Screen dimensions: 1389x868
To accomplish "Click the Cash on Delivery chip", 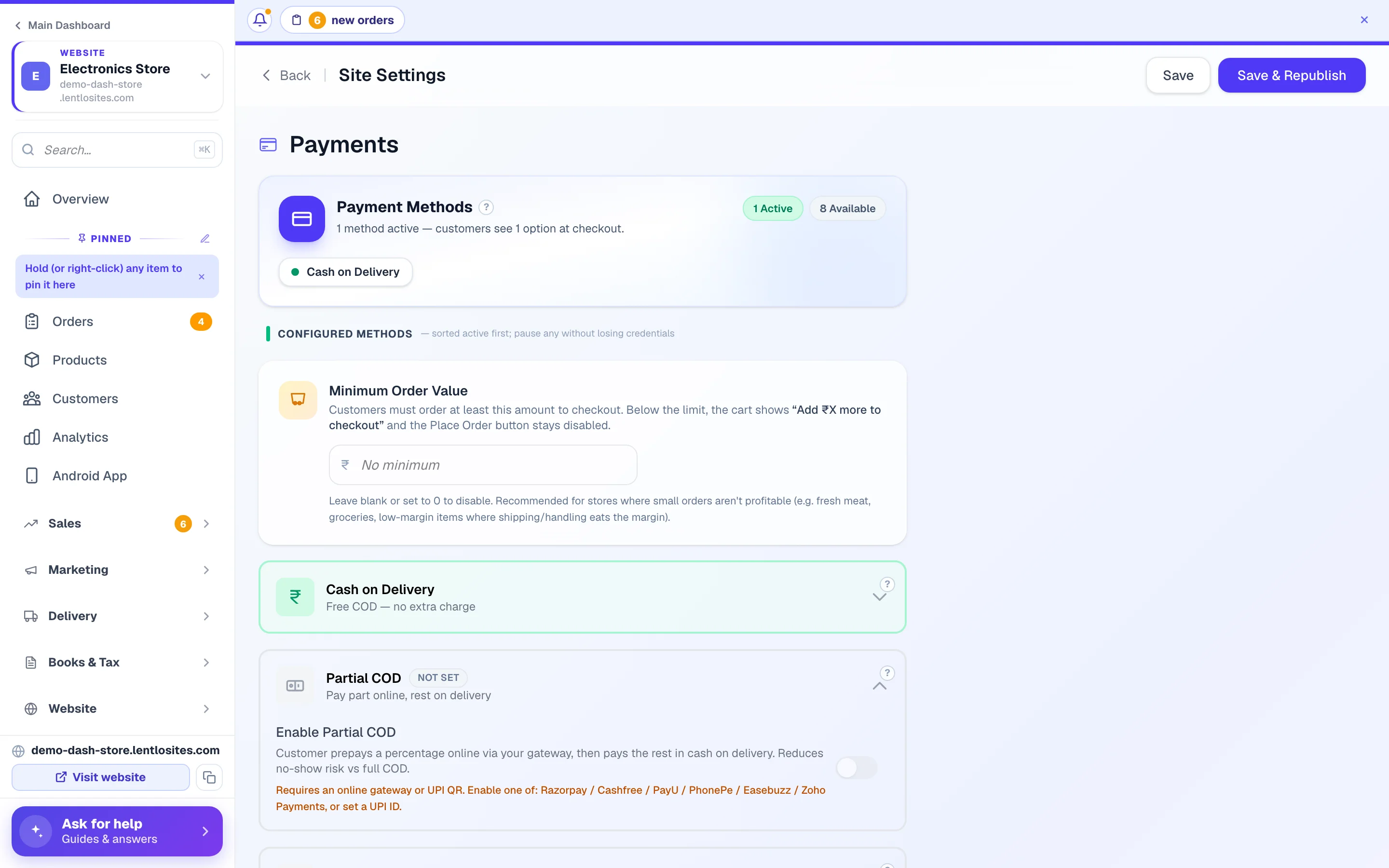I will point(345,272).
